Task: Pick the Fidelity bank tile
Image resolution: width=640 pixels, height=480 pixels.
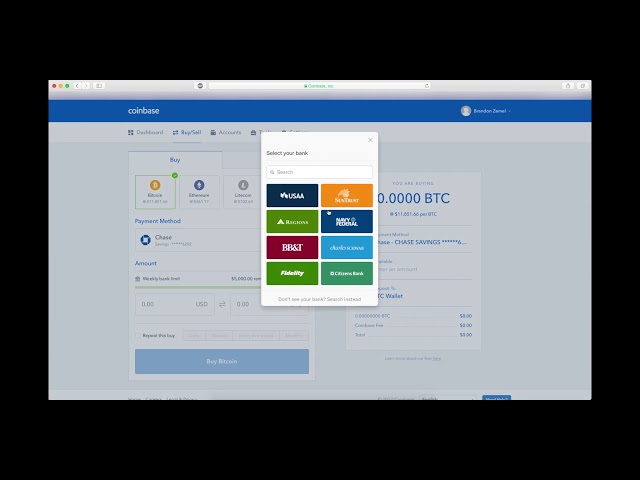Action: coord(292,273)
